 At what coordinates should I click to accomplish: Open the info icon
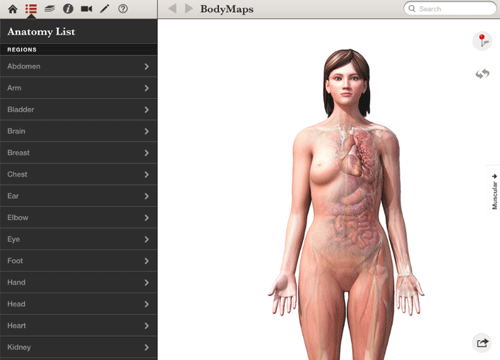68,9
